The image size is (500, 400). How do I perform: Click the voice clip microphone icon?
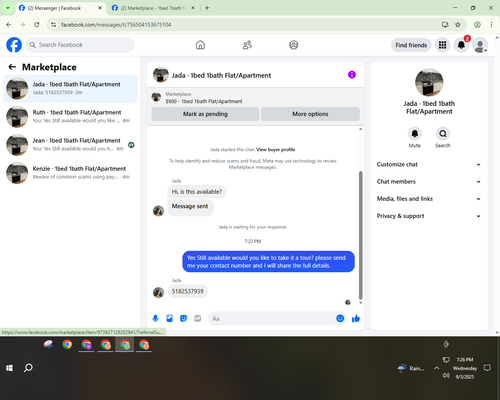[x=155, y=318]
